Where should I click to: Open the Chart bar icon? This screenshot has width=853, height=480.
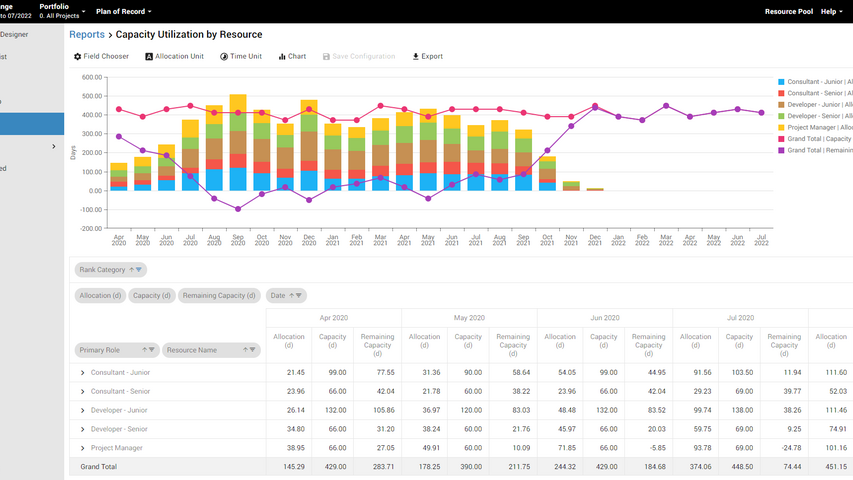pos(282,57)
